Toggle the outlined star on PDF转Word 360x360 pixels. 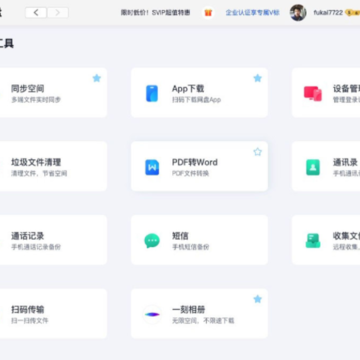258,152
